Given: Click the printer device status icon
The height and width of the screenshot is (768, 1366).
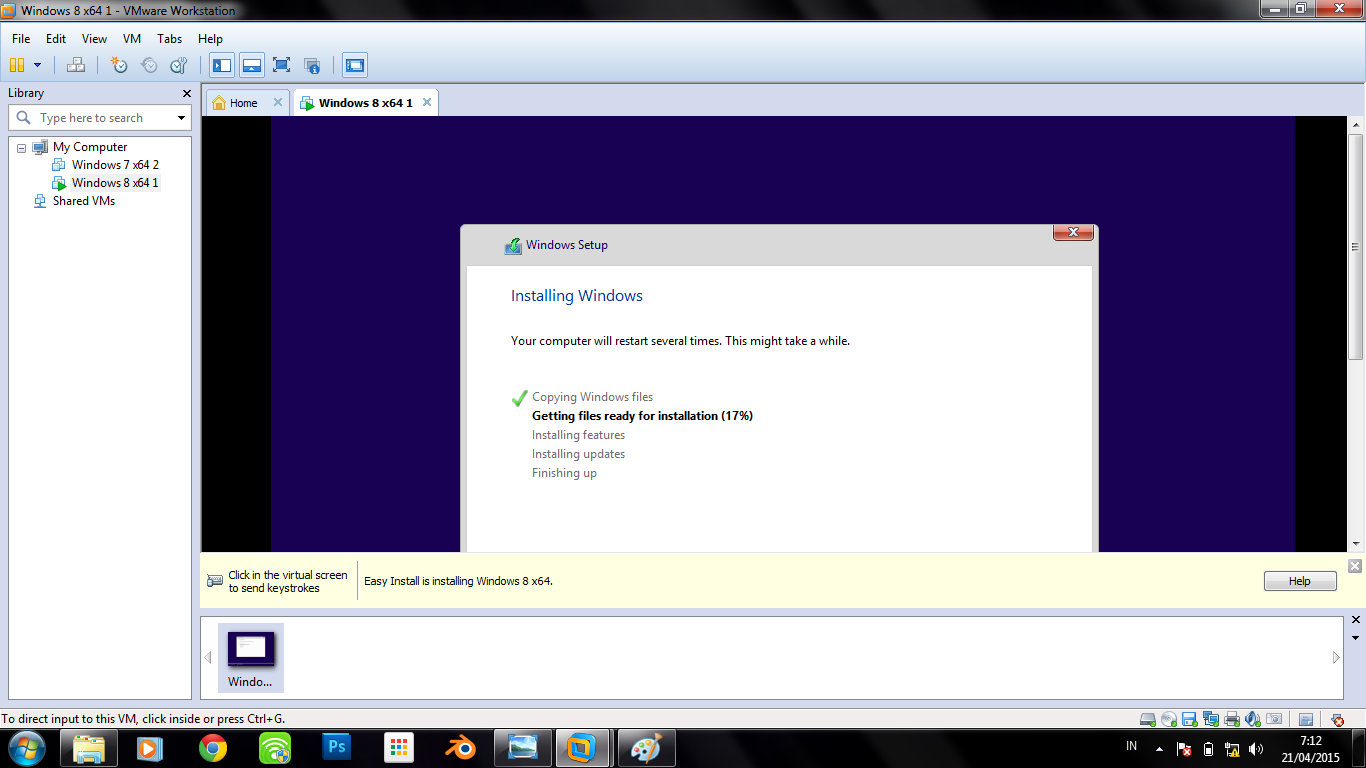Looking at the screenshot, I should tap(1232, 719).
